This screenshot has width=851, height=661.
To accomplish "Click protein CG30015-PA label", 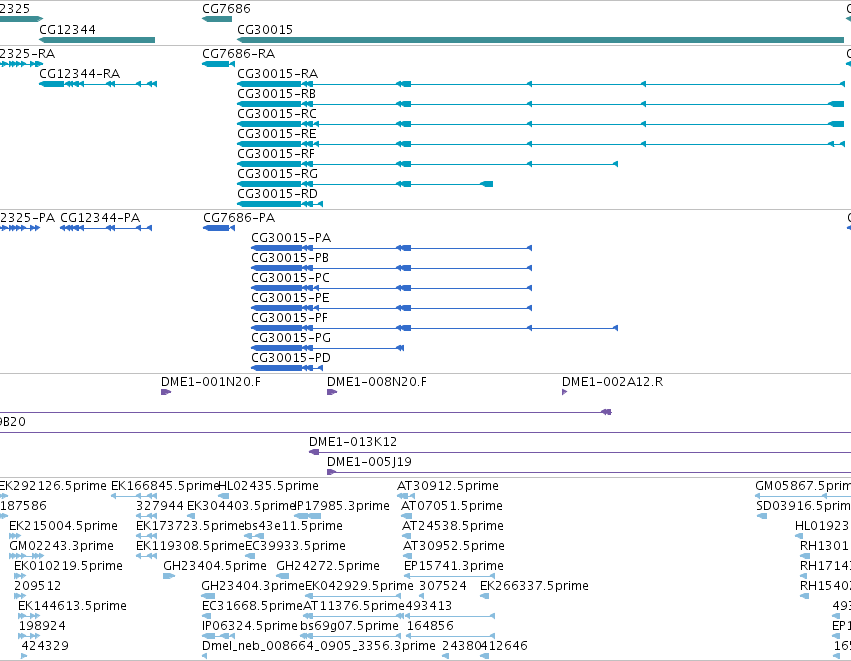I will (291, 238).
